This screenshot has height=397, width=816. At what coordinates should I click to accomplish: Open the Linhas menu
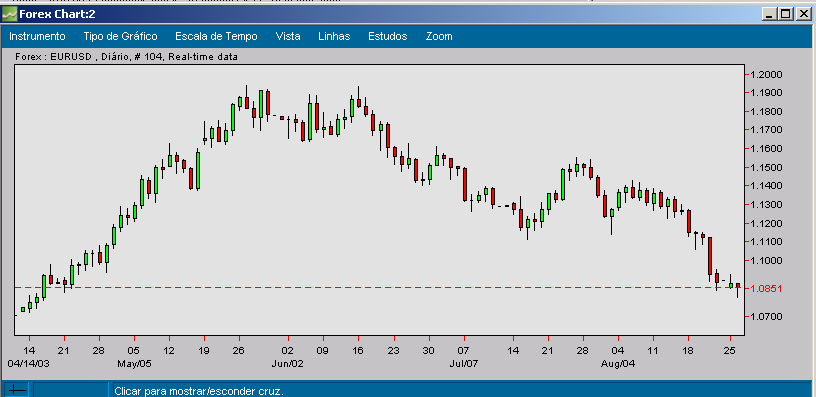pos(334,36)
